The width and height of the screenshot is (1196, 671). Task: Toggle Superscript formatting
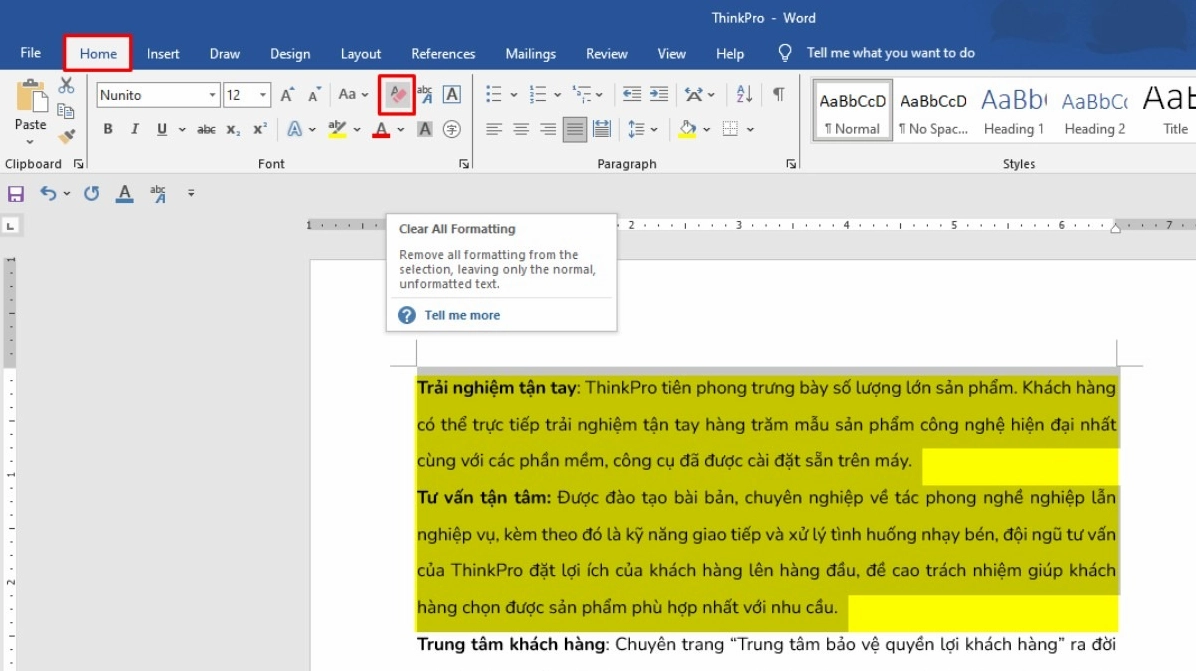click(260, 130)
